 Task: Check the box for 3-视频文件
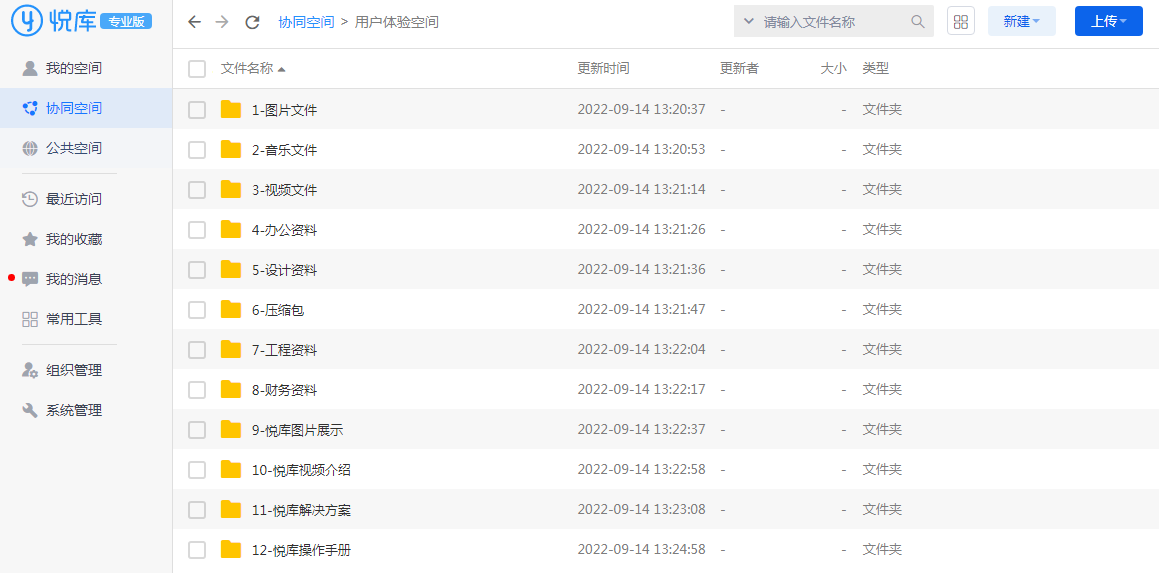click(x=197, y=190)
